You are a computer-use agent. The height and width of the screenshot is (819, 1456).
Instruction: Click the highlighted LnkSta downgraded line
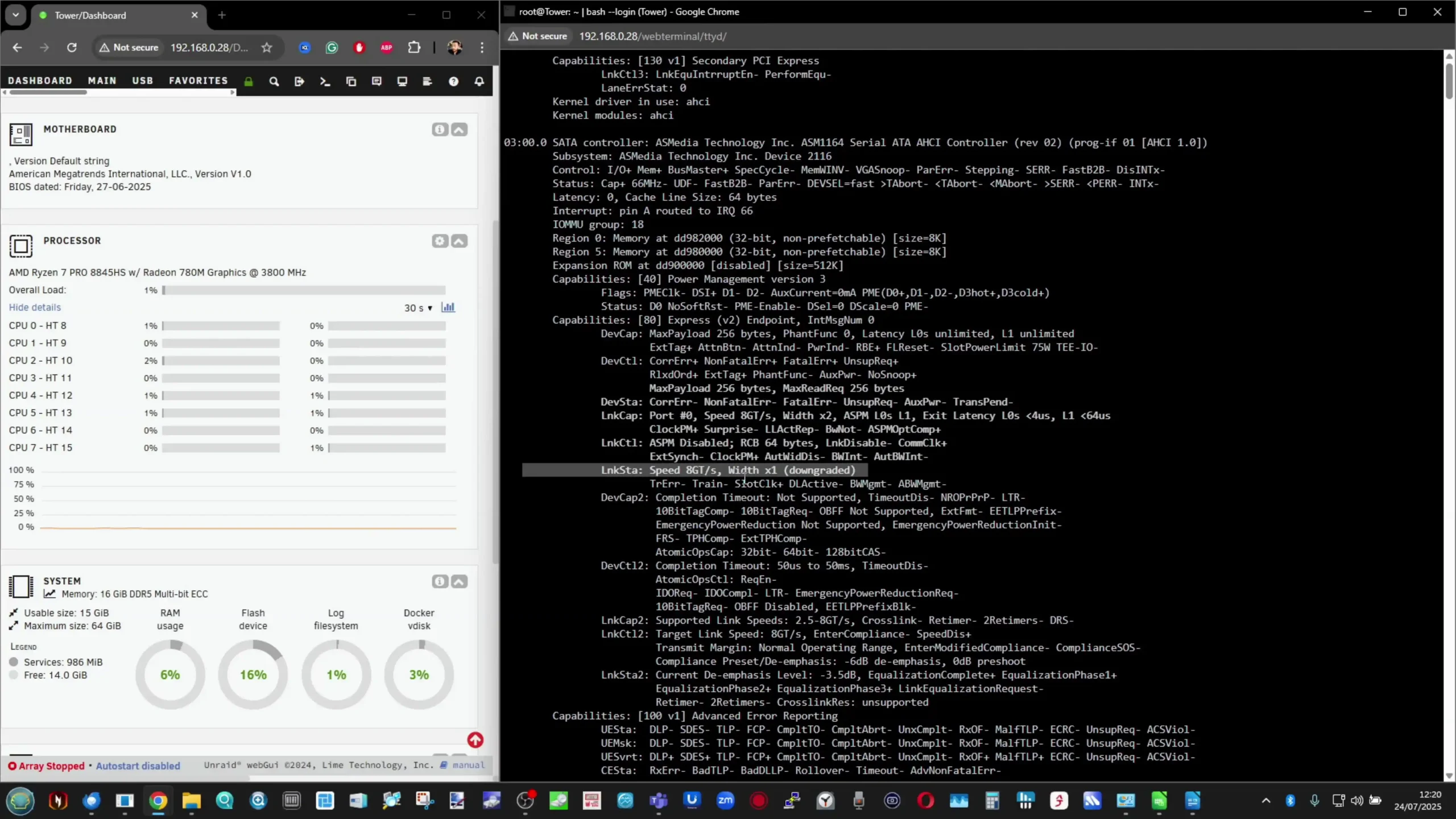695,470
